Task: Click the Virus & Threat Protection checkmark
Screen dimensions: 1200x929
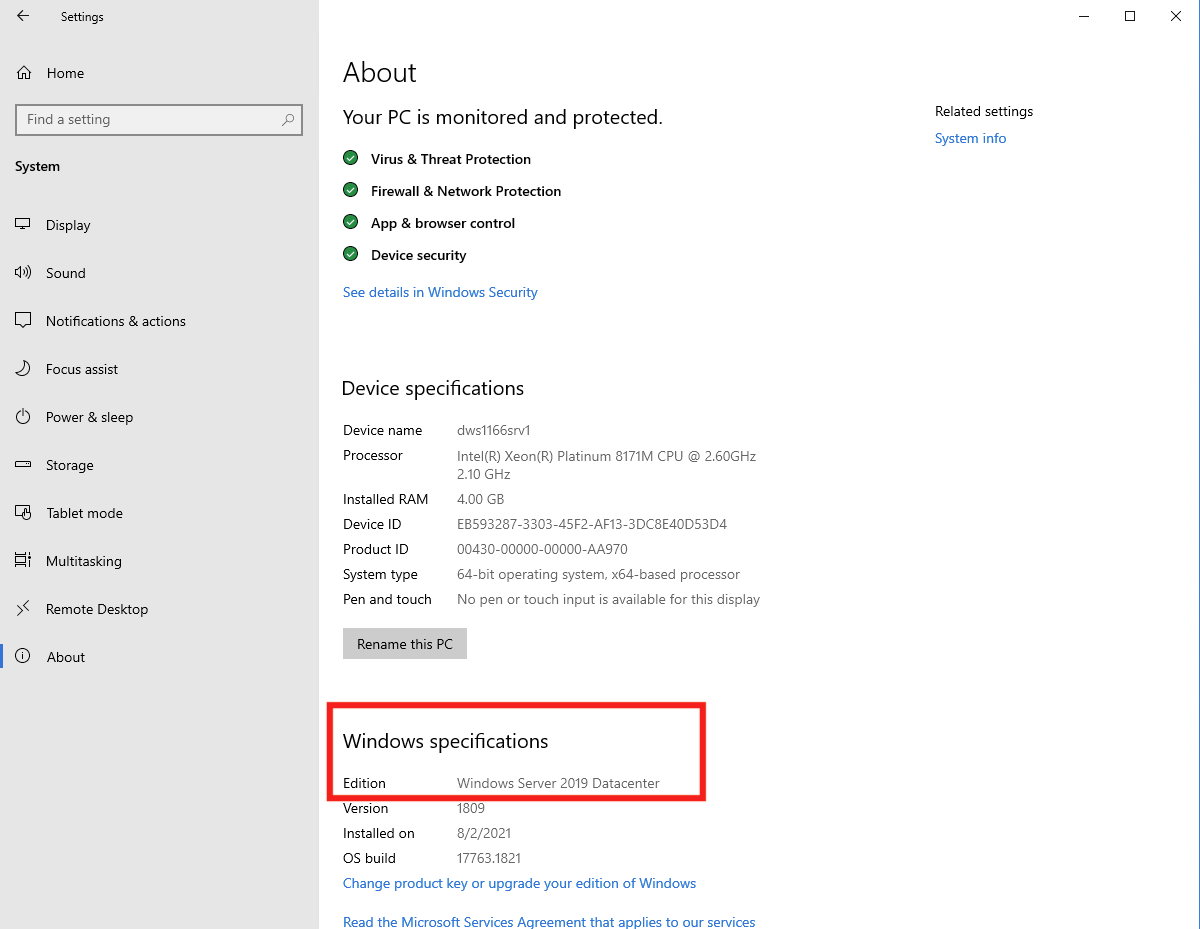Action: [350, 158]
